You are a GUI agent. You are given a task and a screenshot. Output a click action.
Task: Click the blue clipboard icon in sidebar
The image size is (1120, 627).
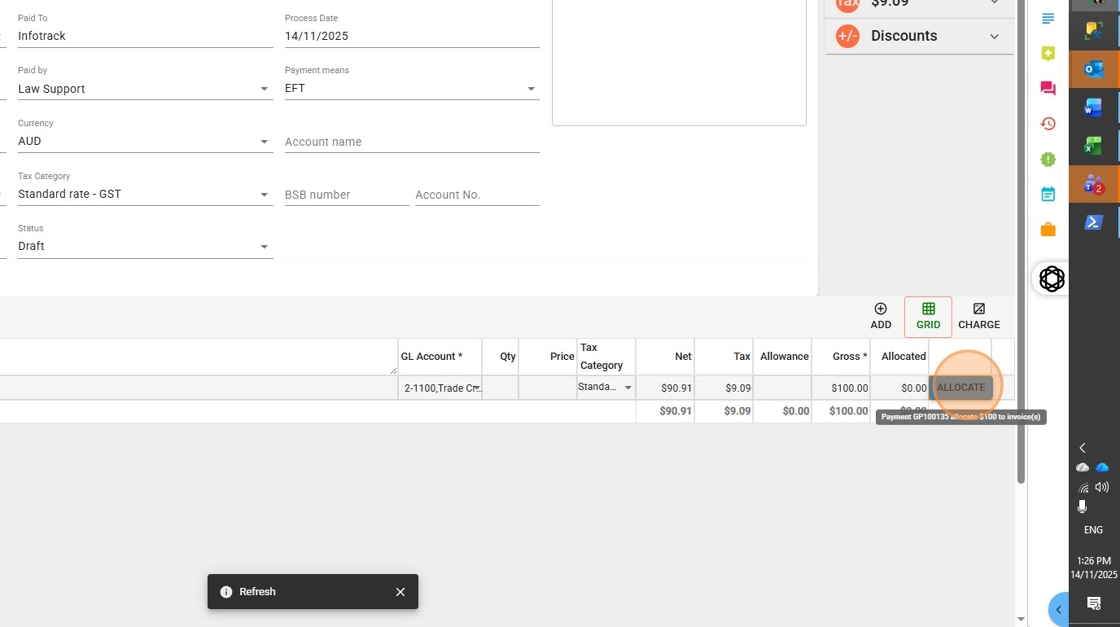(1047, 194)
